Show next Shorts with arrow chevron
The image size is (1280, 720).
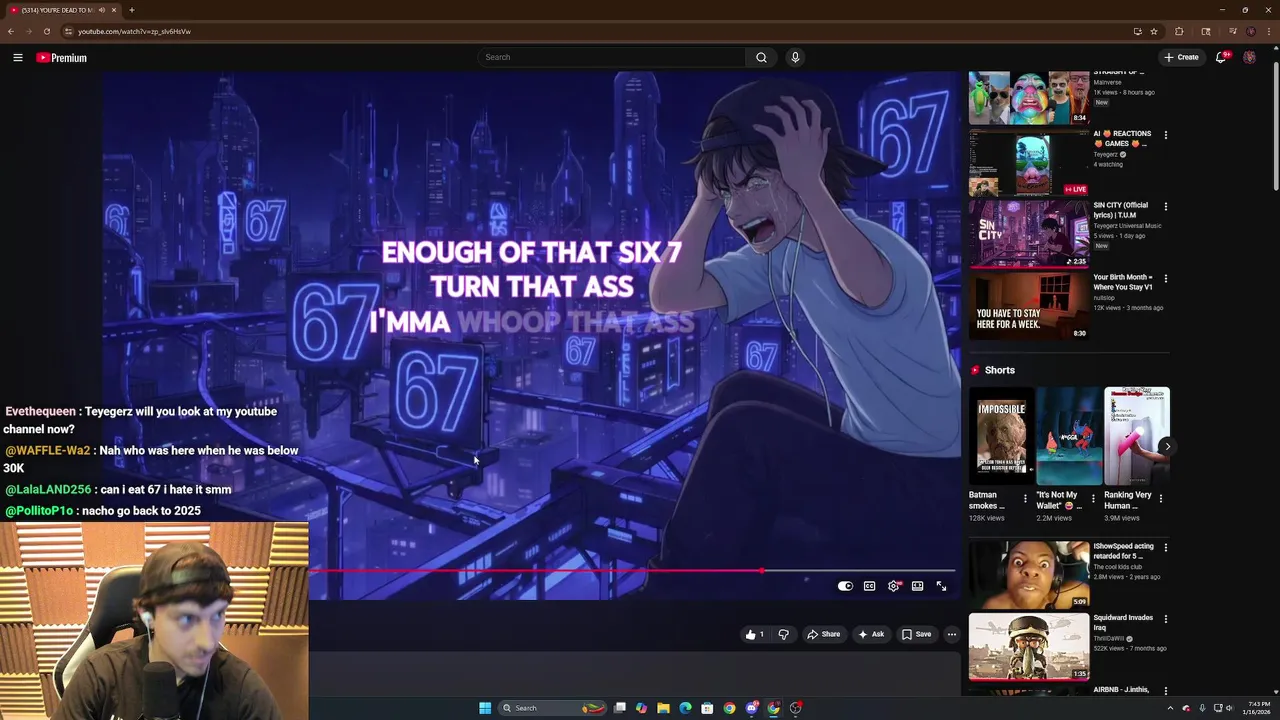point(1167,447)
